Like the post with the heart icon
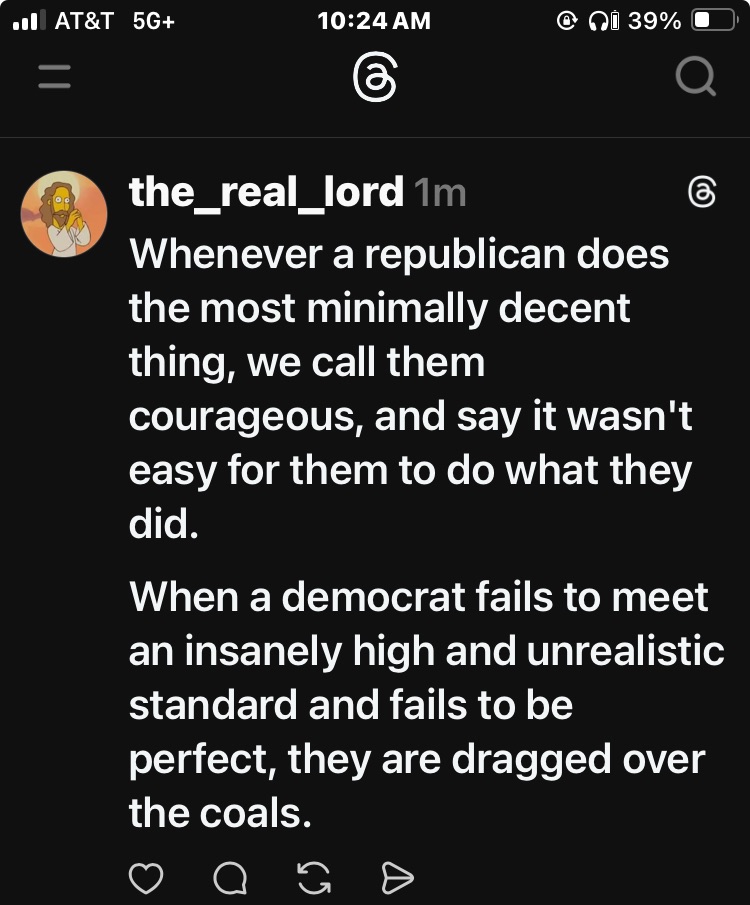Screen dimensions: 750x905 pyautogui.click(x=147, y=879)
